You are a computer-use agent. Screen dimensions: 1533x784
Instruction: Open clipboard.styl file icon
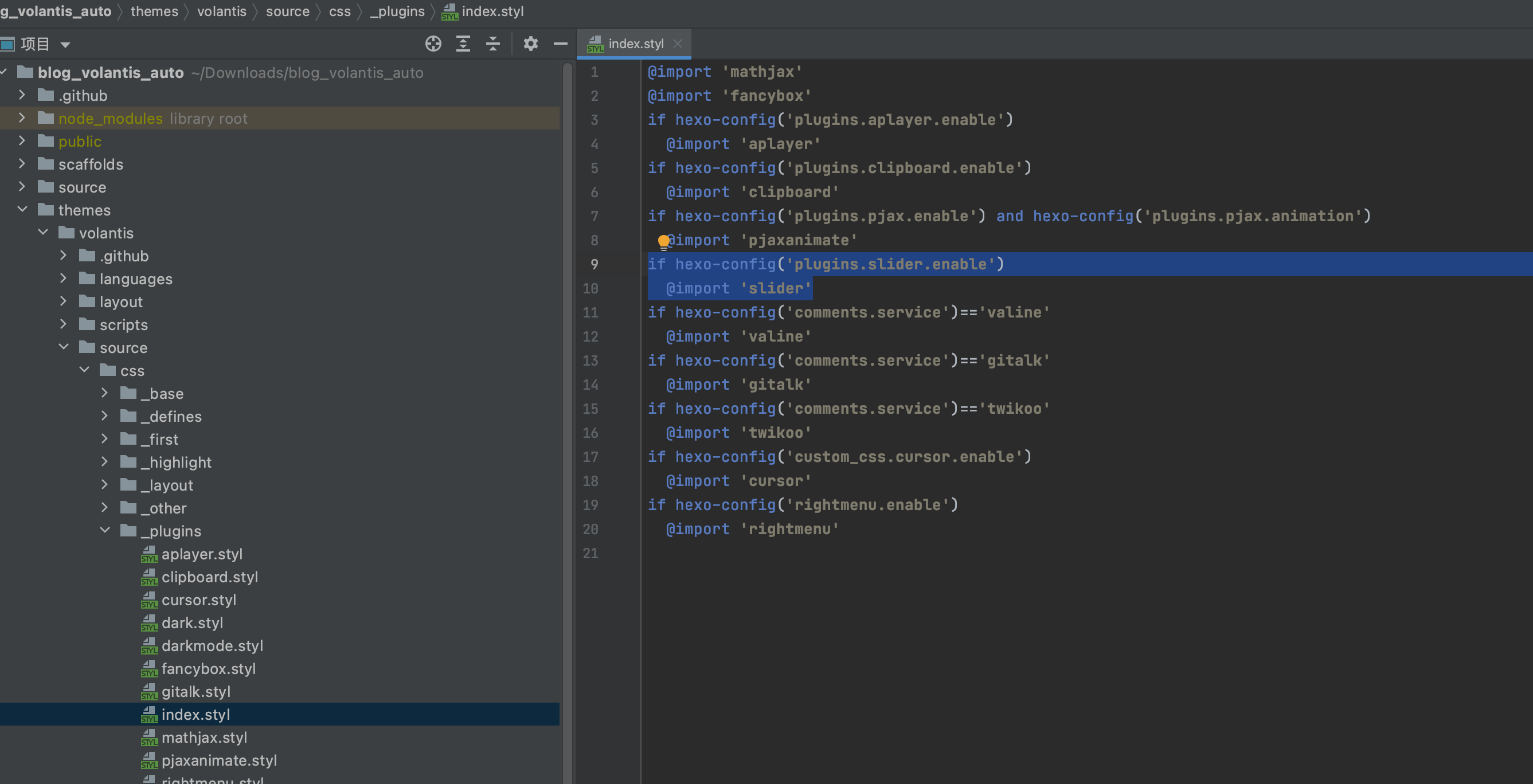[150, 577]
